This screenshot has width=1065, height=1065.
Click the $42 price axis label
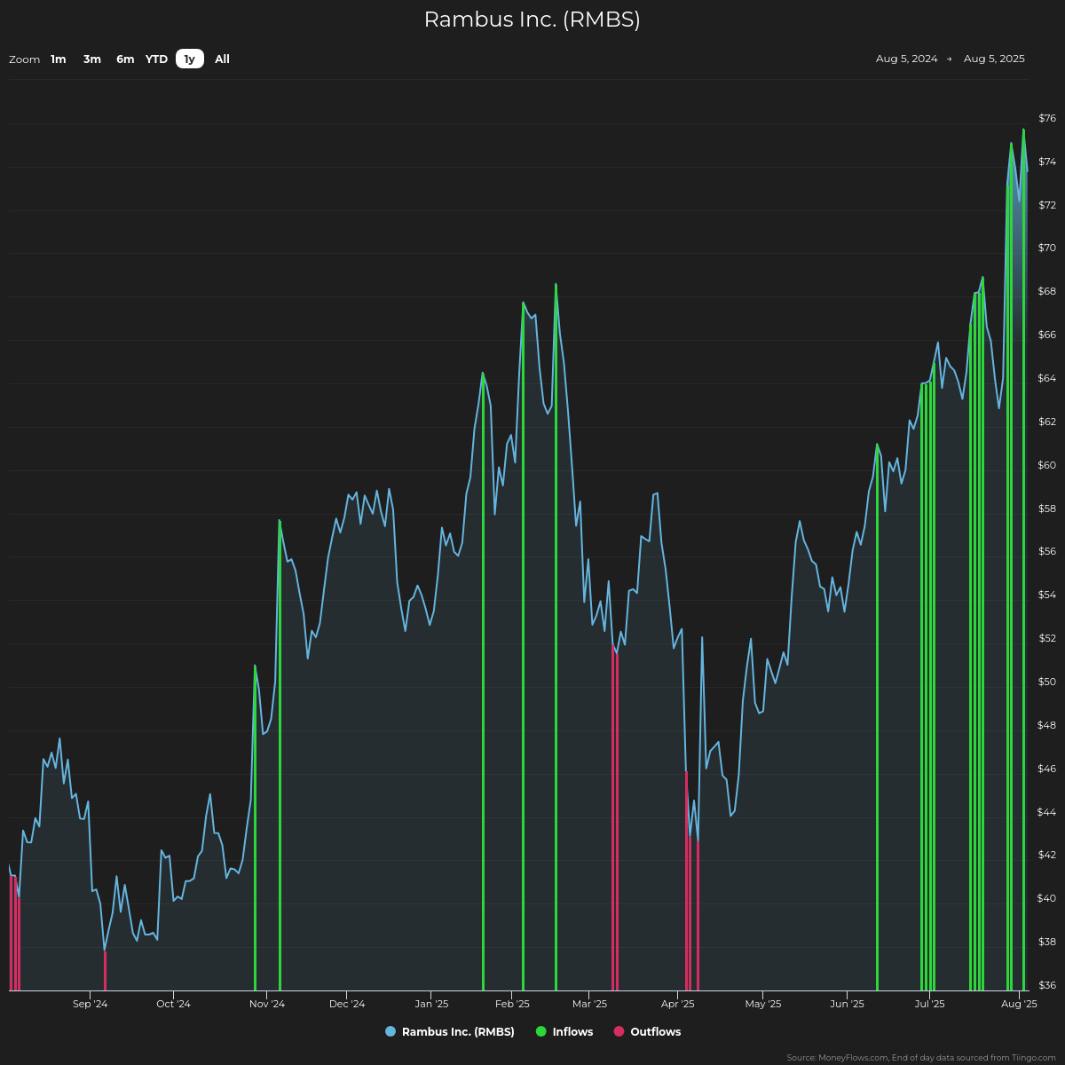(x=1047, y=855)
